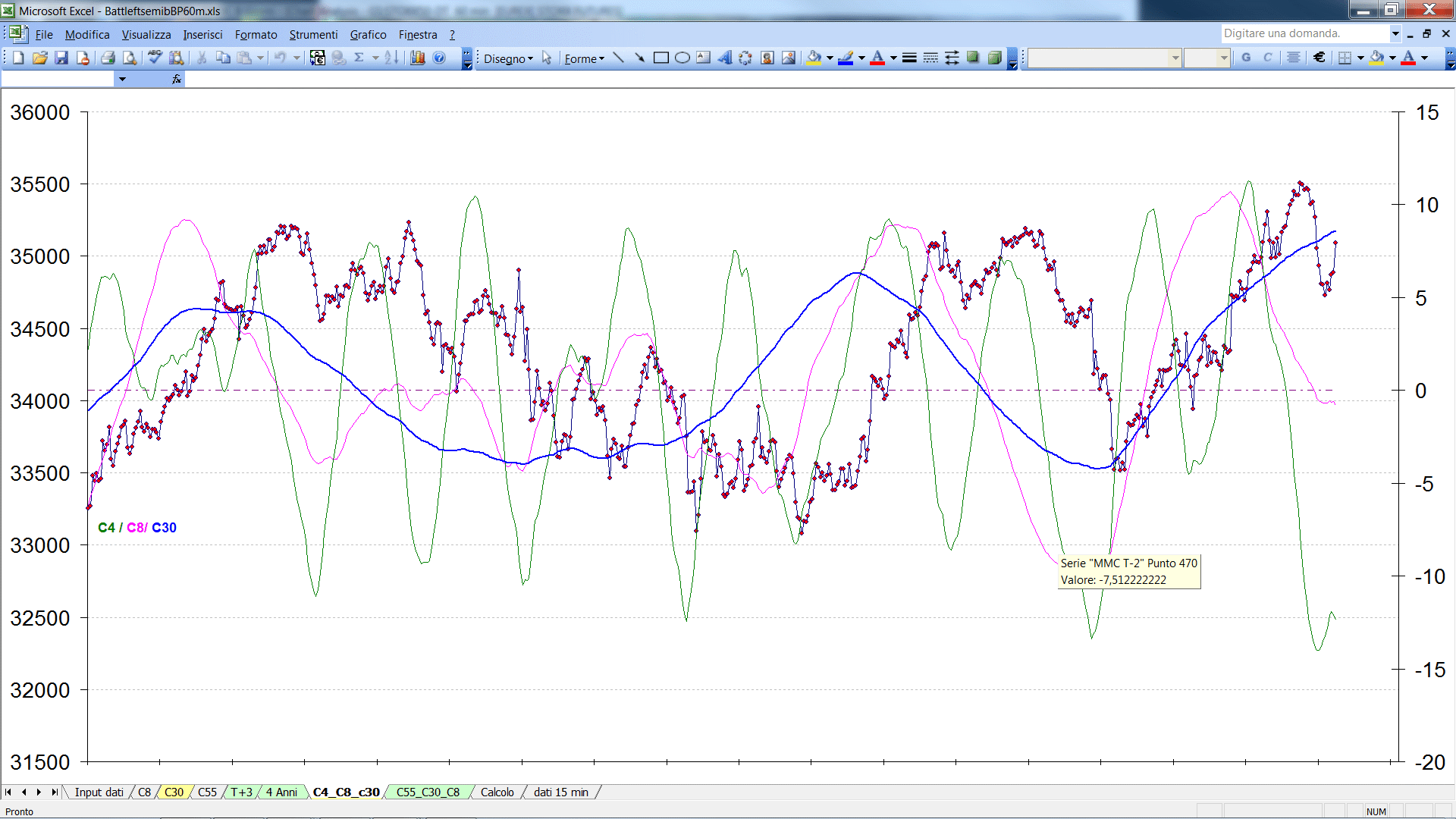Select the Rectangle drawing tool

point(661,58)
